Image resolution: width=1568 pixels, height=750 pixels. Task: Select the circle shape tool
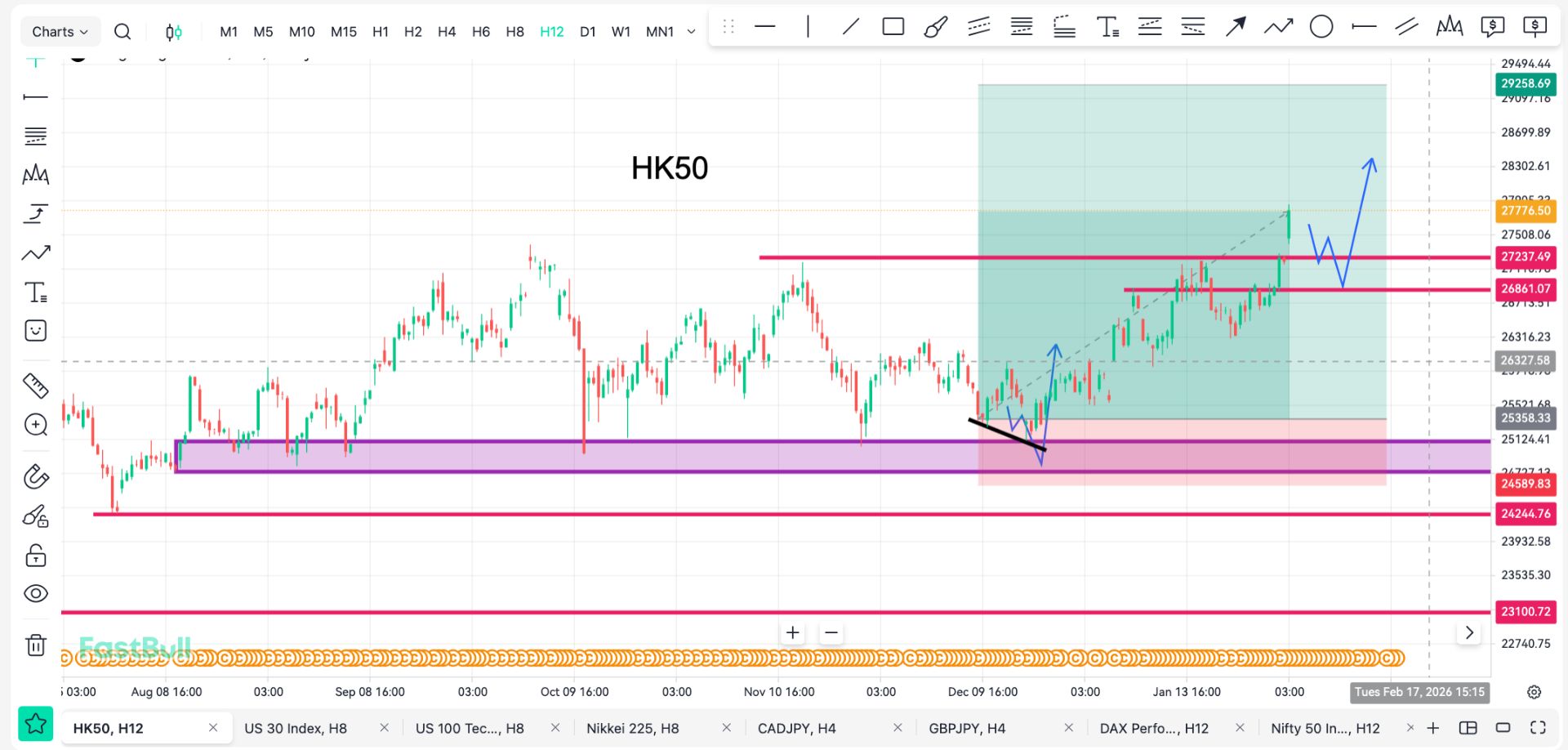(x=1321, y=27)
